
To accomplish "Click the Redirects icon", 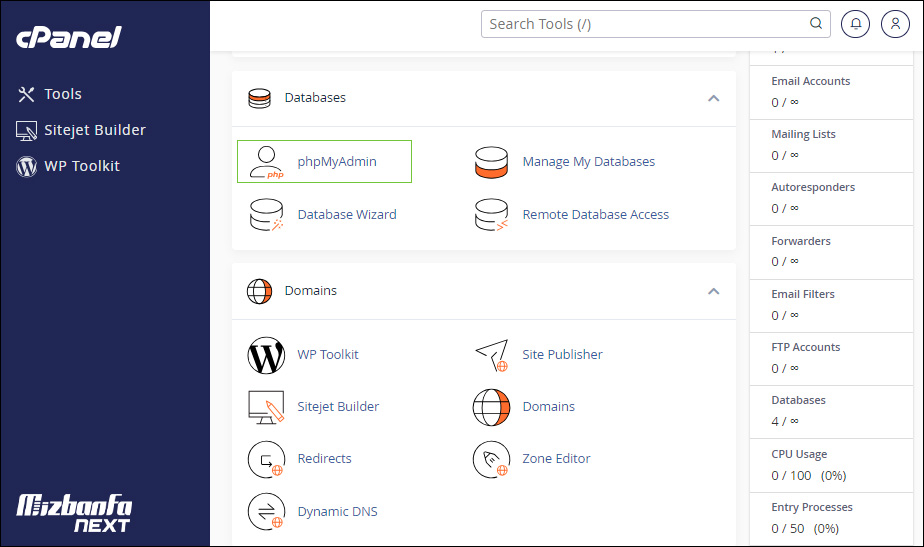I will click(x=266, y=459).
